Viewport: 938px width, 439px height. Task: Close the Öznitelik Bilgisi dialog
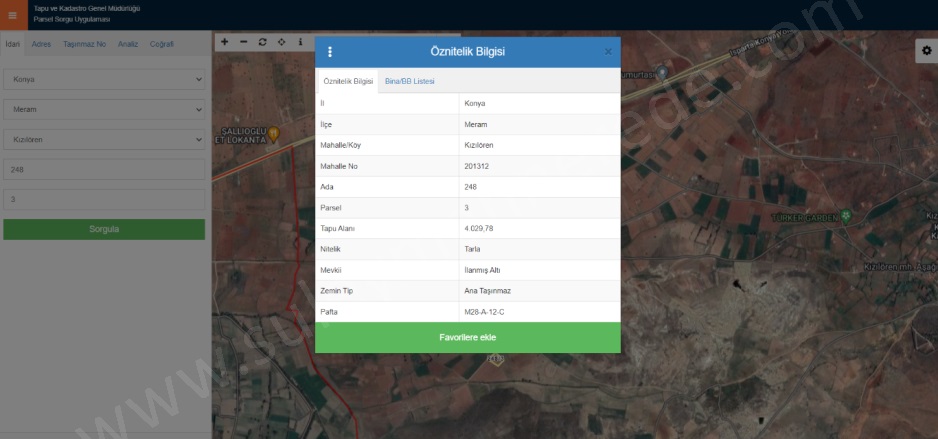pos(608,52)
